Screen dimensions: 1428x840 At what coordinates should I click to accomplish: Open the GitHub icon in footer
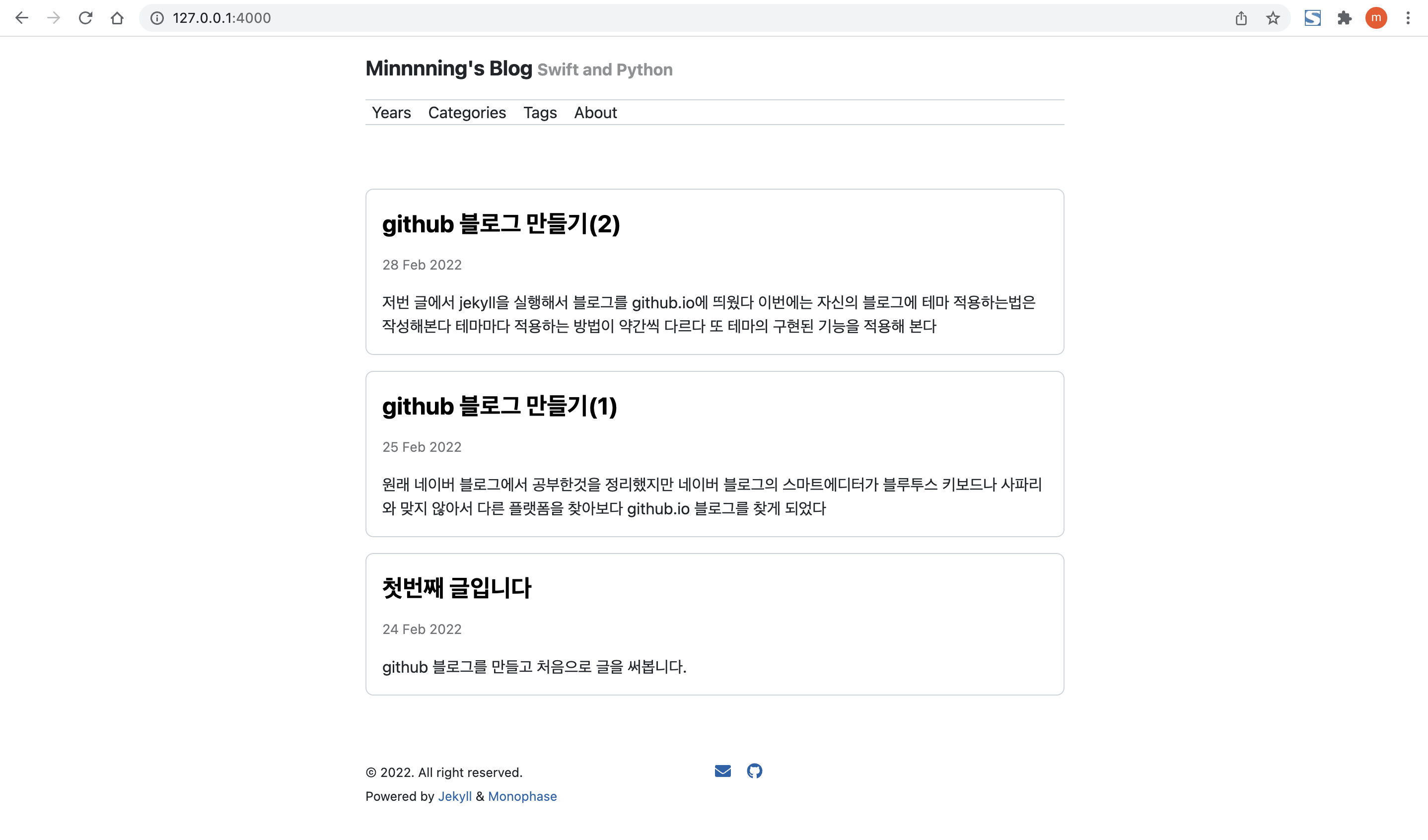[754, 771]
